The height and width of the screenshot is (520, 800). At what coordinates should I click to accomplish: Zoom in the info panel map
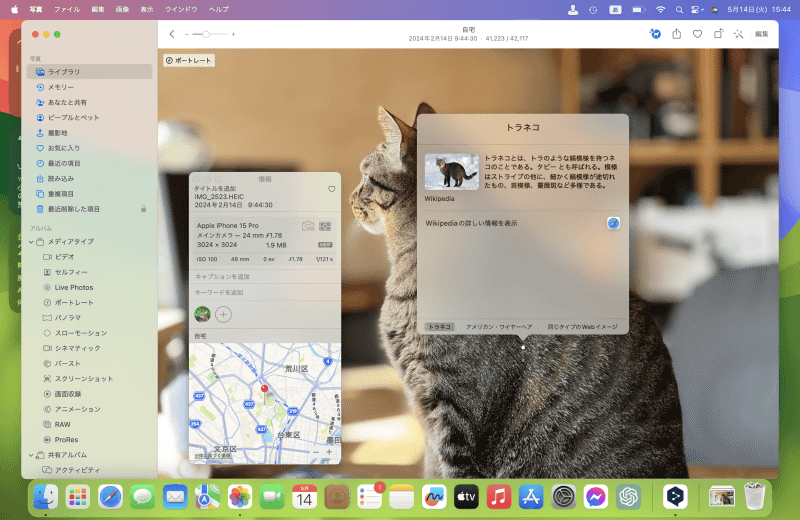[x=329, y=452]
